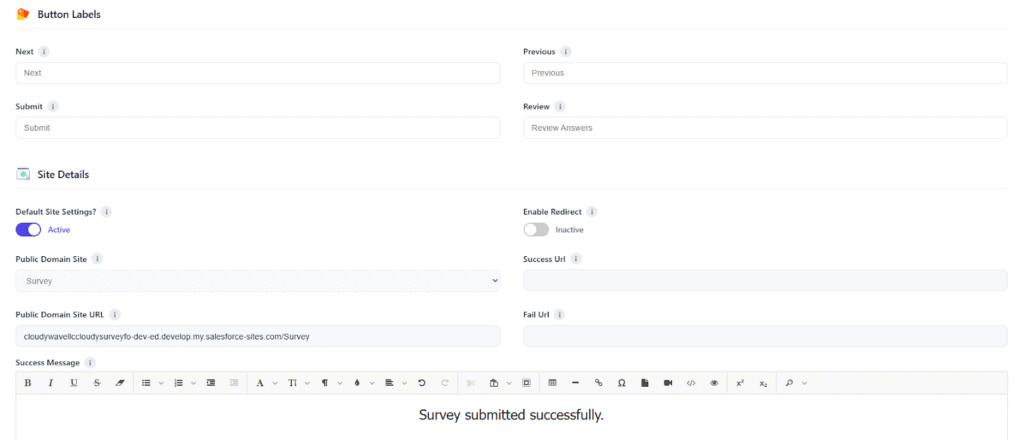
Task: Click the strikethrough icon in toolbar
Action: point(97,383)
